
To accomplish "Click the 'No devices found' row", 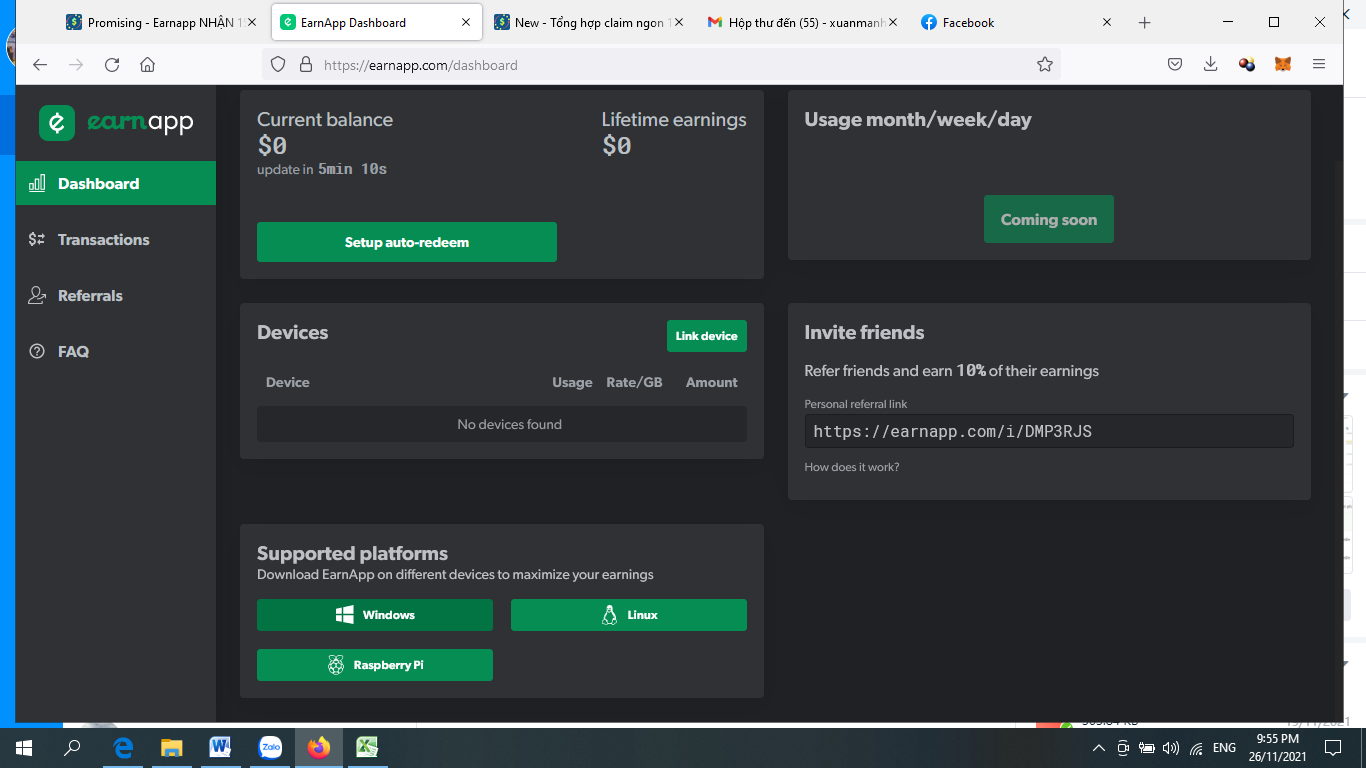I will pos(502,424).
